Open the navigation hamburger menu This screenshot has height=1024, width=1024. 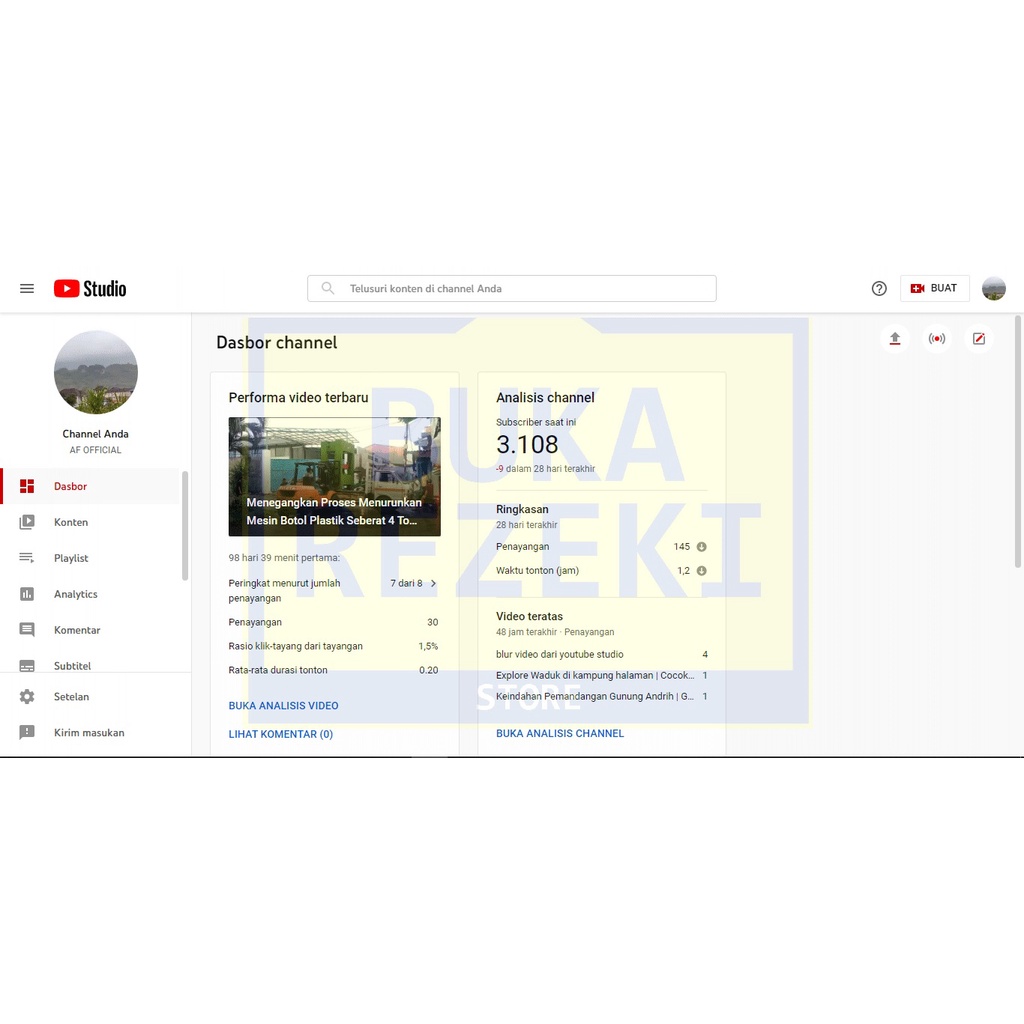(x=27, y=288)
